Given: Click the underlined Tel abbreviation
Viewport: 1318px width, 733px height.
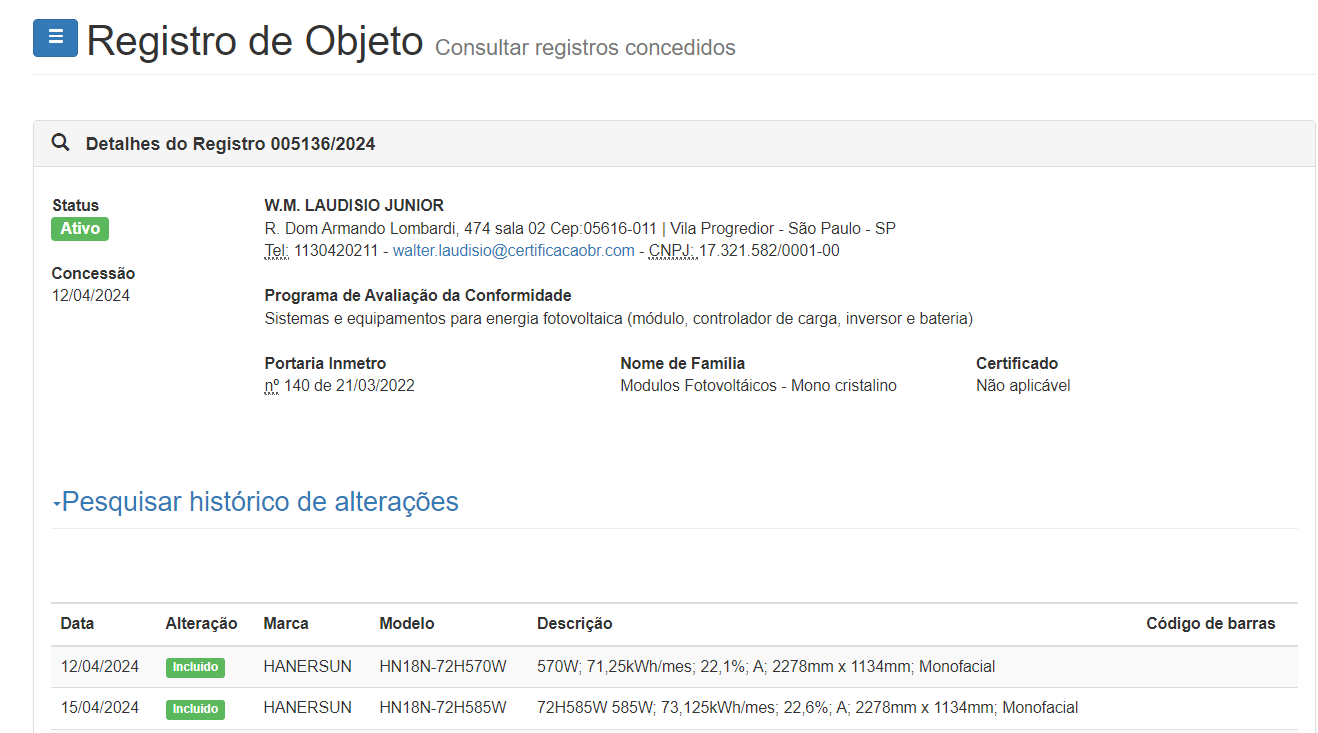Looking at the screenshot, I should pos(276,251).
